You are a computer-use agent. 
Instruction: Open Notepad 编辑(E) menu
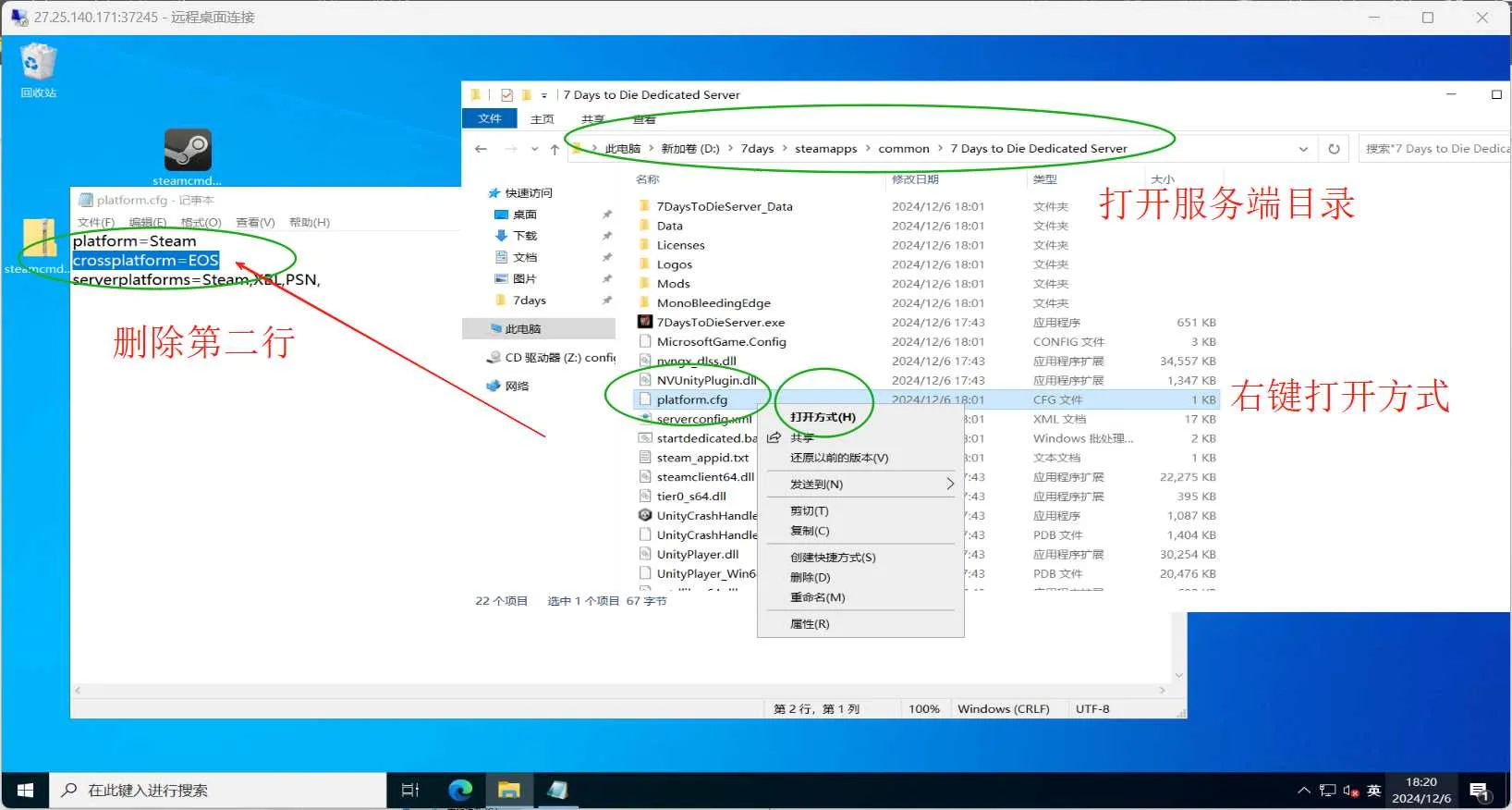click(x=148, y=223)
